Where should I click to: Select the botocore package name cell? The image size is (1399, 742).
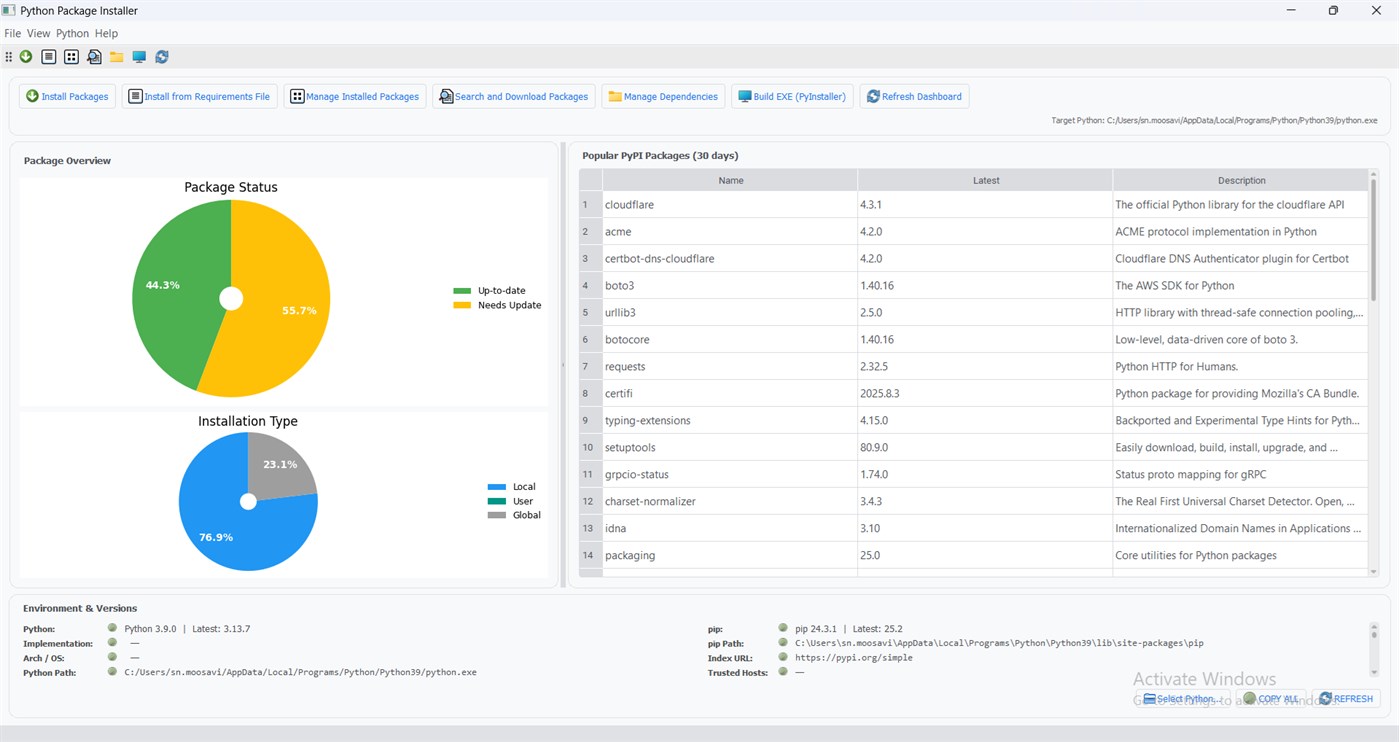[x=730, y=339]
